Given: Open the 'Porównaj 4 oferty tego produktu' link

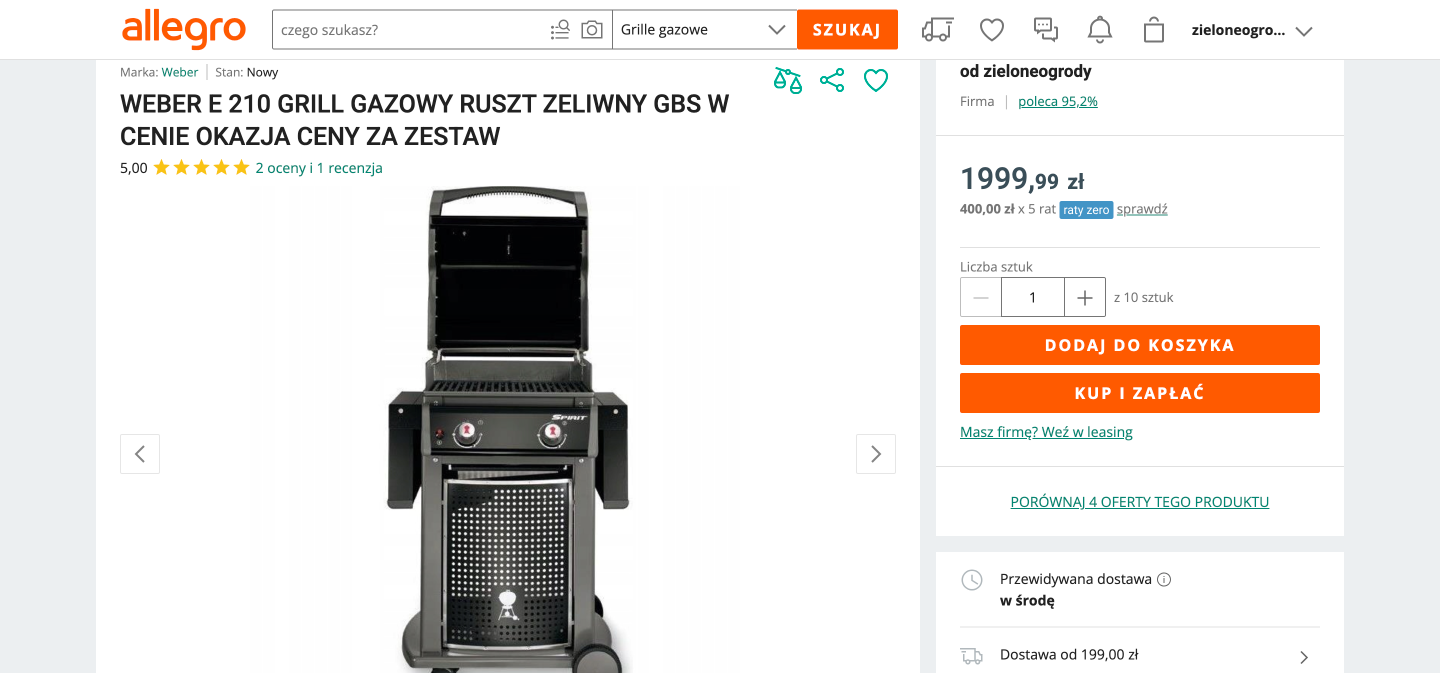Looking at the screenshot, I should coord(1139,502).
